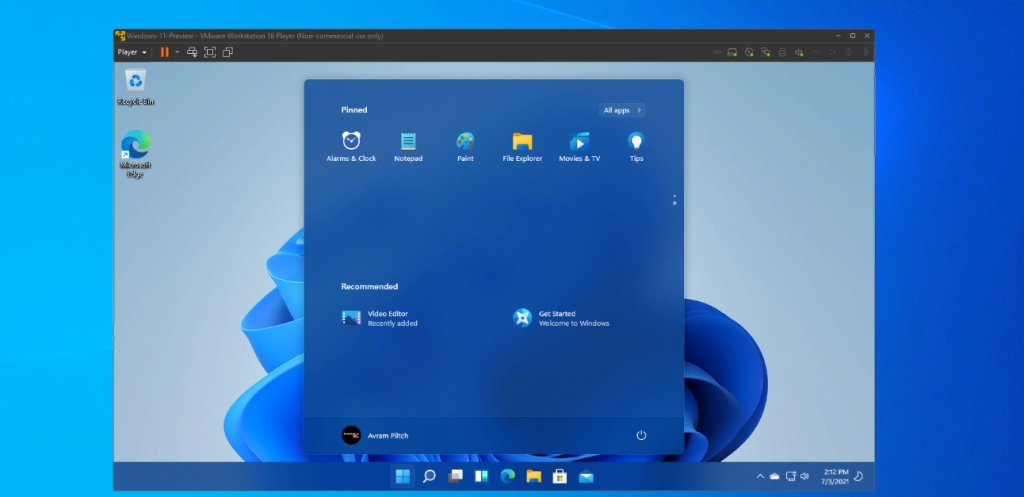Screen dimensions: 1024x497
Task: Click the hard disk device icon in VMware
Action: pyautogui.click(x=733, y=52)
